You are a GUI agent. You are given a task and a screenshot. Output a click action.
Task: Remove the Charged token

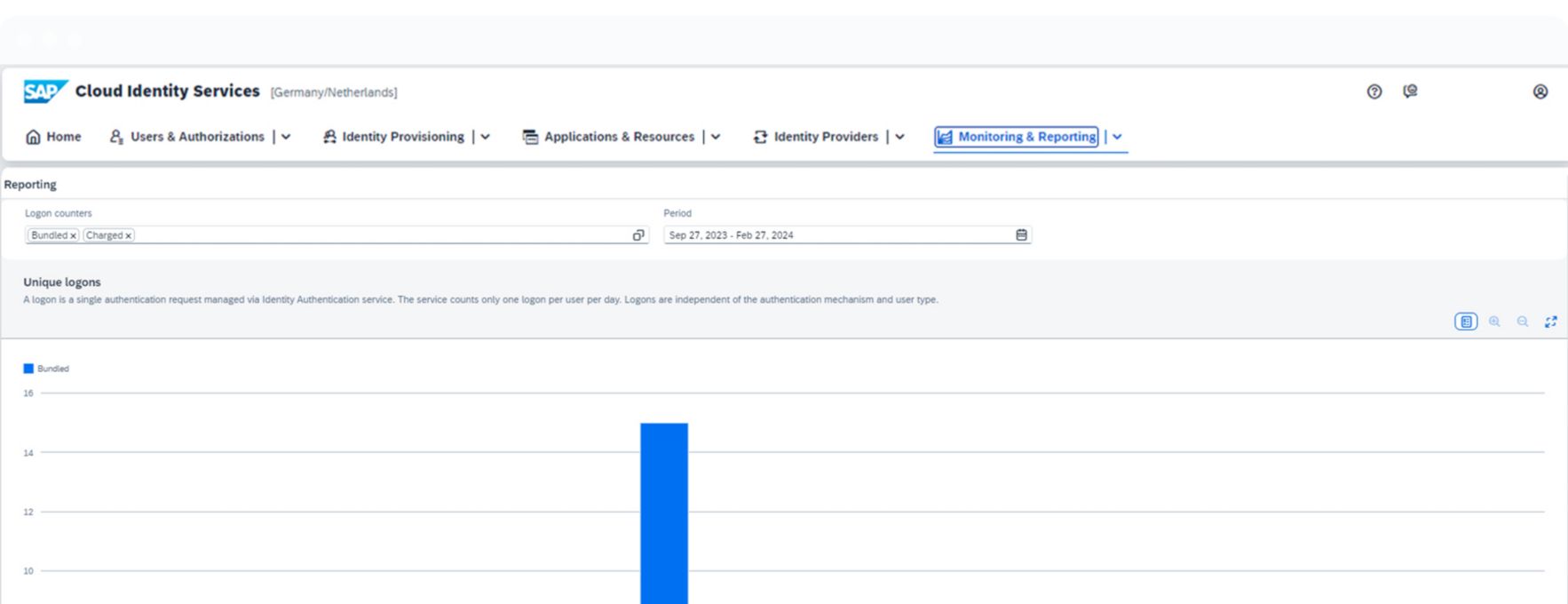tap(128, 236)
